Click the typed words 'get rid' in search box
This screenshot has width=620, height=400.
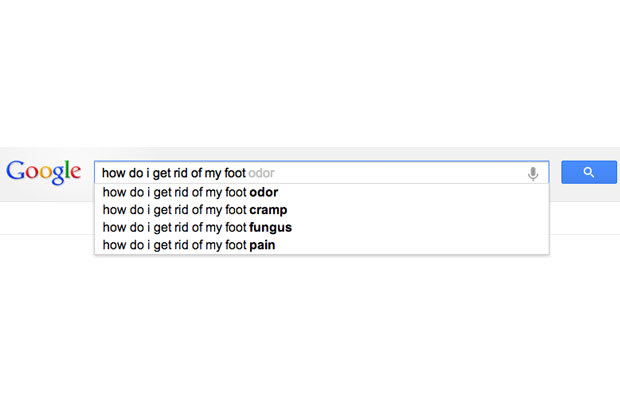coord(170,173)
